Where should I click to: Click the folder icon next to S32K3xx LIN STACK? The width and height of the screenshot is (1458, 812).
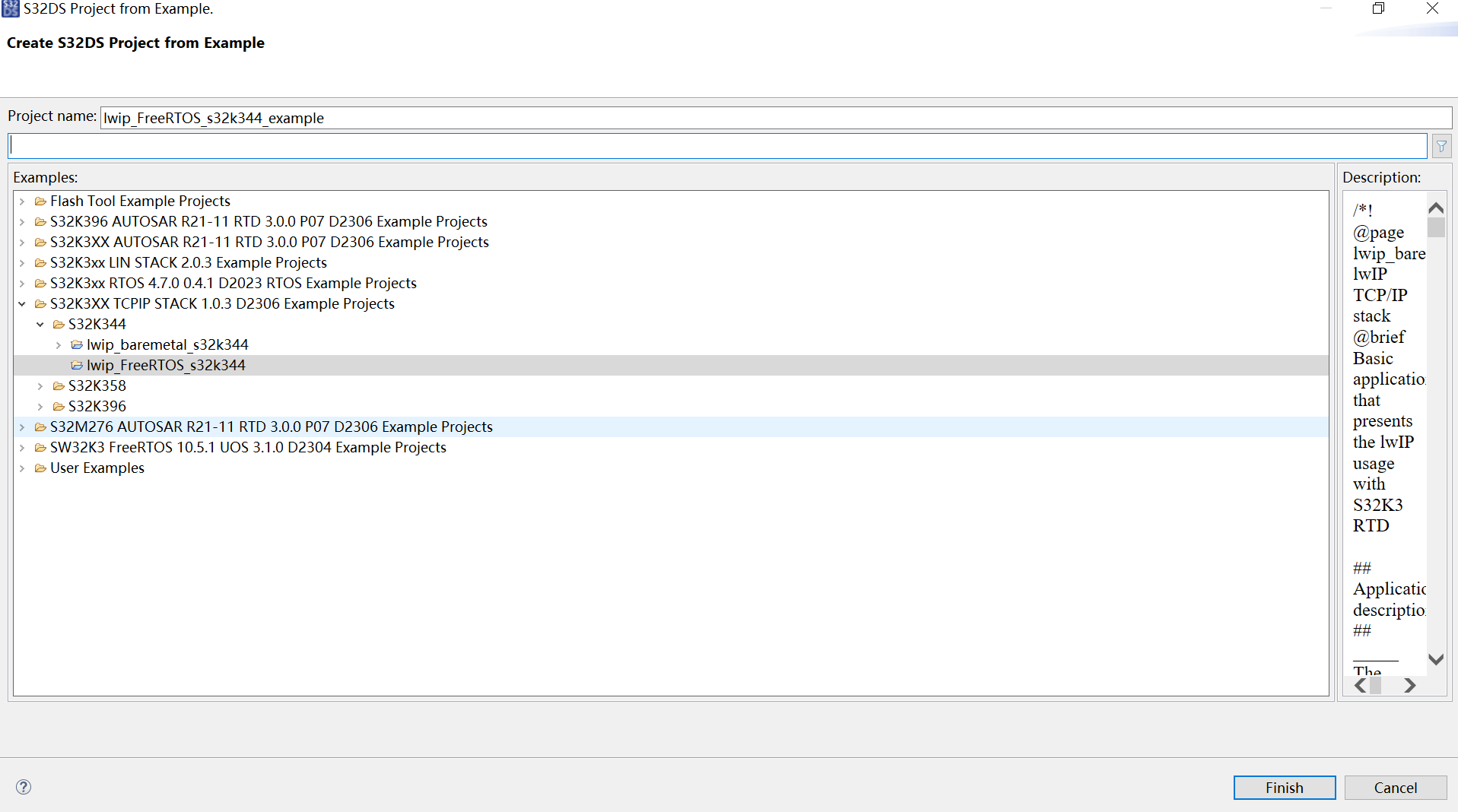tap(40, 262)
